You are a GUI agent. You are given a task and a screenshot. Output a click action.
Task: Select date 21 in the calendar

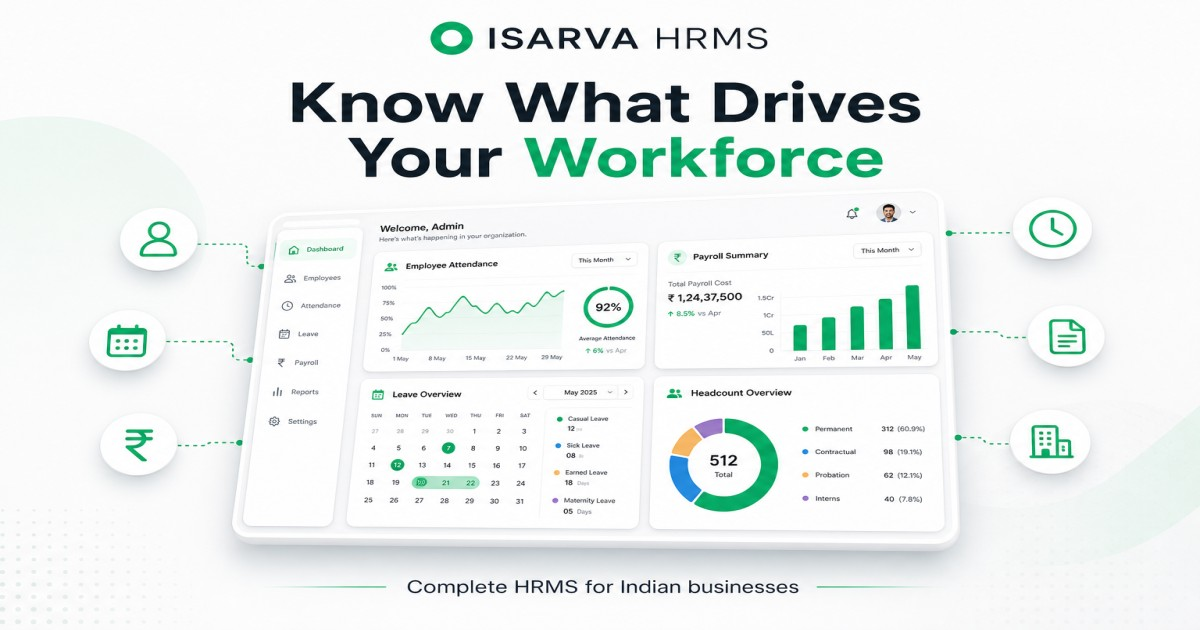pos(446,483)
